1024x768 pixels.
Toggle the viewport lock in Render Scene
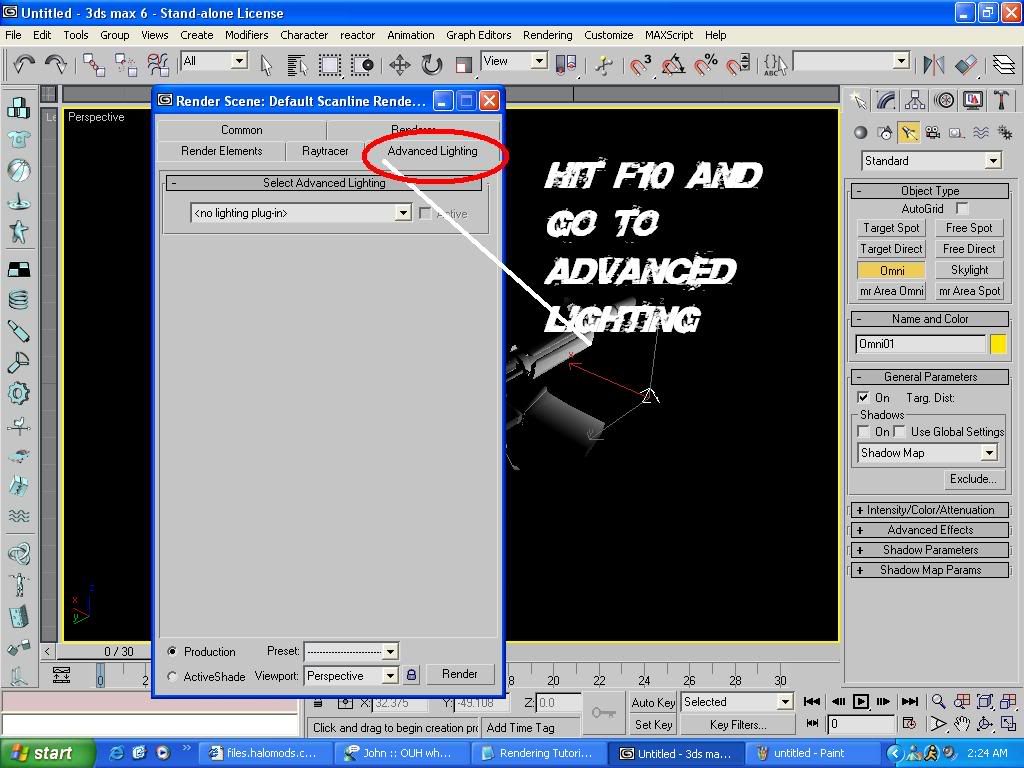(x=411, y=675)
